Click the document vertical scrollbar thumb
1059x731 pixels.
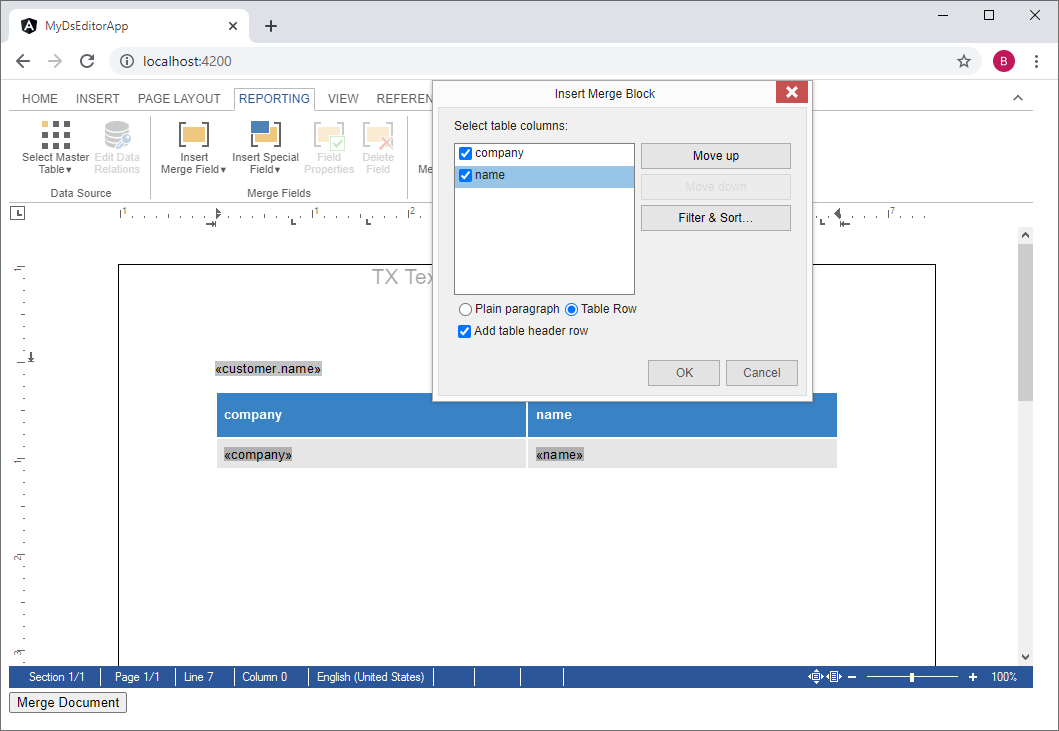click(1025, 322)
